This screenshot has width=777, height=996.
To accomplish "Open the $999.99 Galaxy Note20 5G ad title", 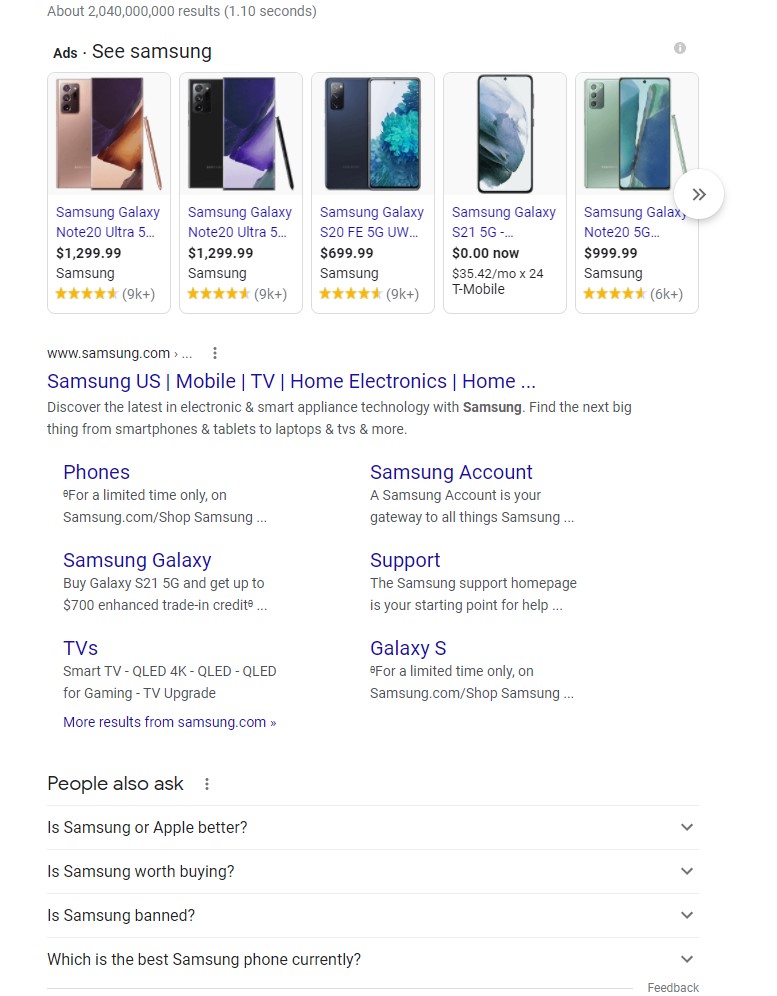I will pyautogui.click(x=634, y=221).
